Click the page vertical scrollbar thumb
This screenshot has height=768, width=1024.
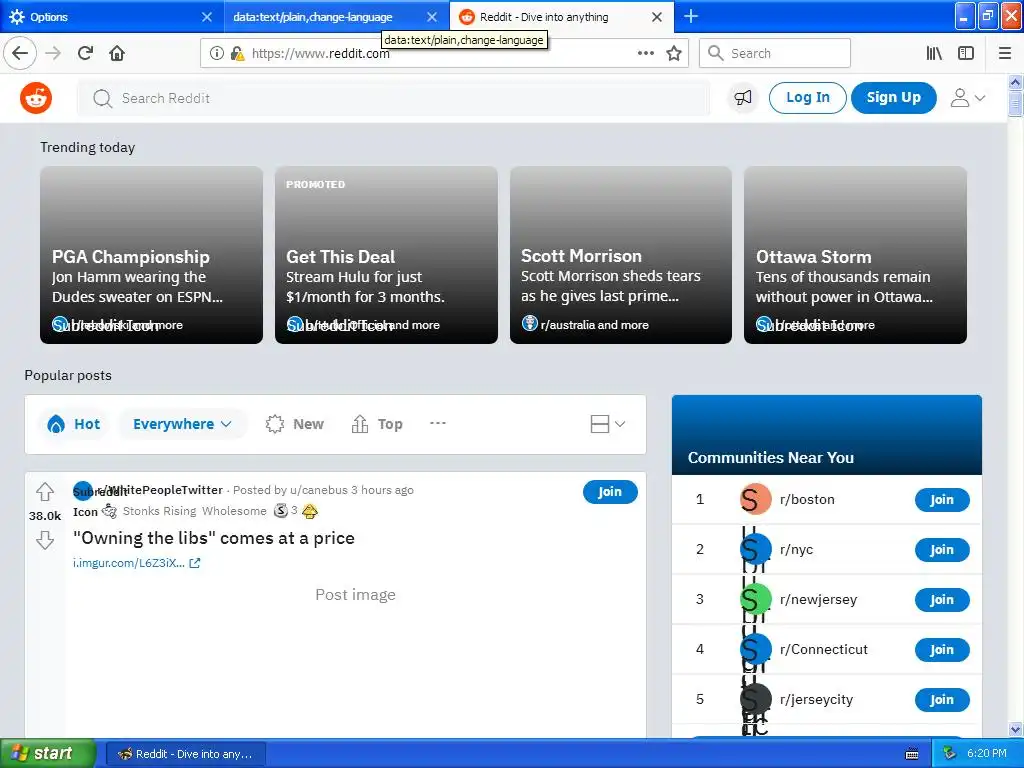coord(1015,103)
